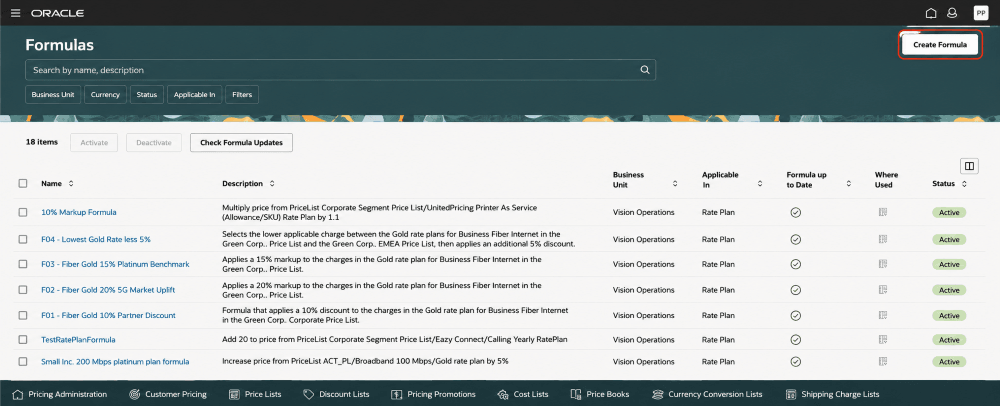
Task: Click up-to-date checkmark for TestRatePlanFormula
Action: tap(795, 340)
